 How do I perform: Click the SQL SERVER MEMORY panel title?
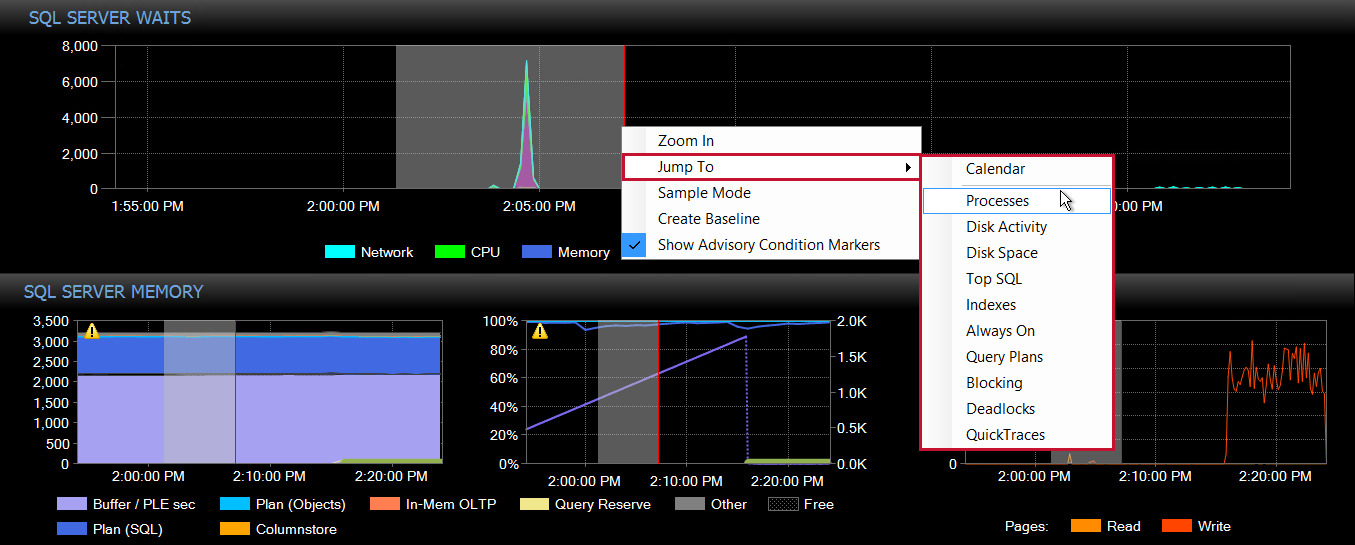(114, 292)
